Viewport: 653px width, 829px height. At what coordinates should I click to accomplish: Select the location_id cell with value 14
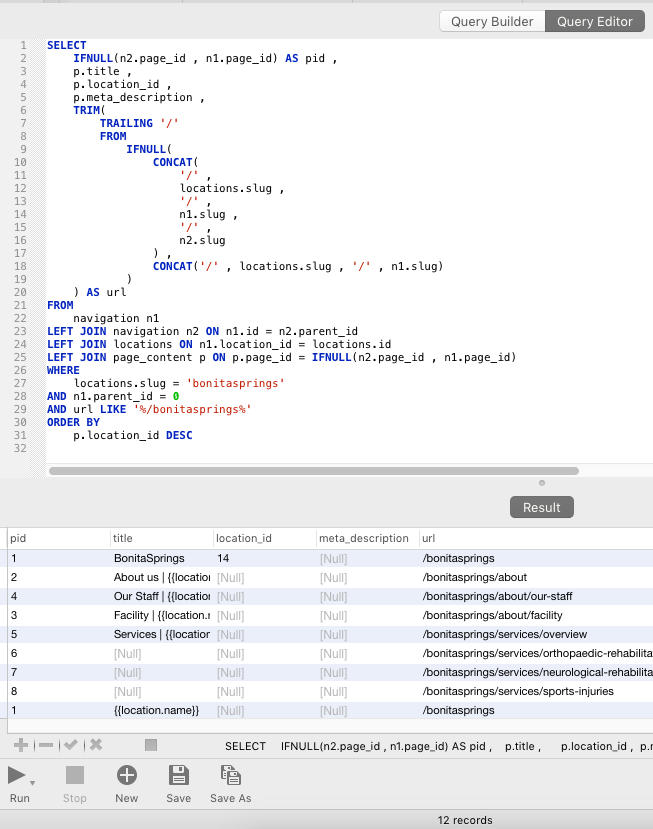[x=264, y=558]
